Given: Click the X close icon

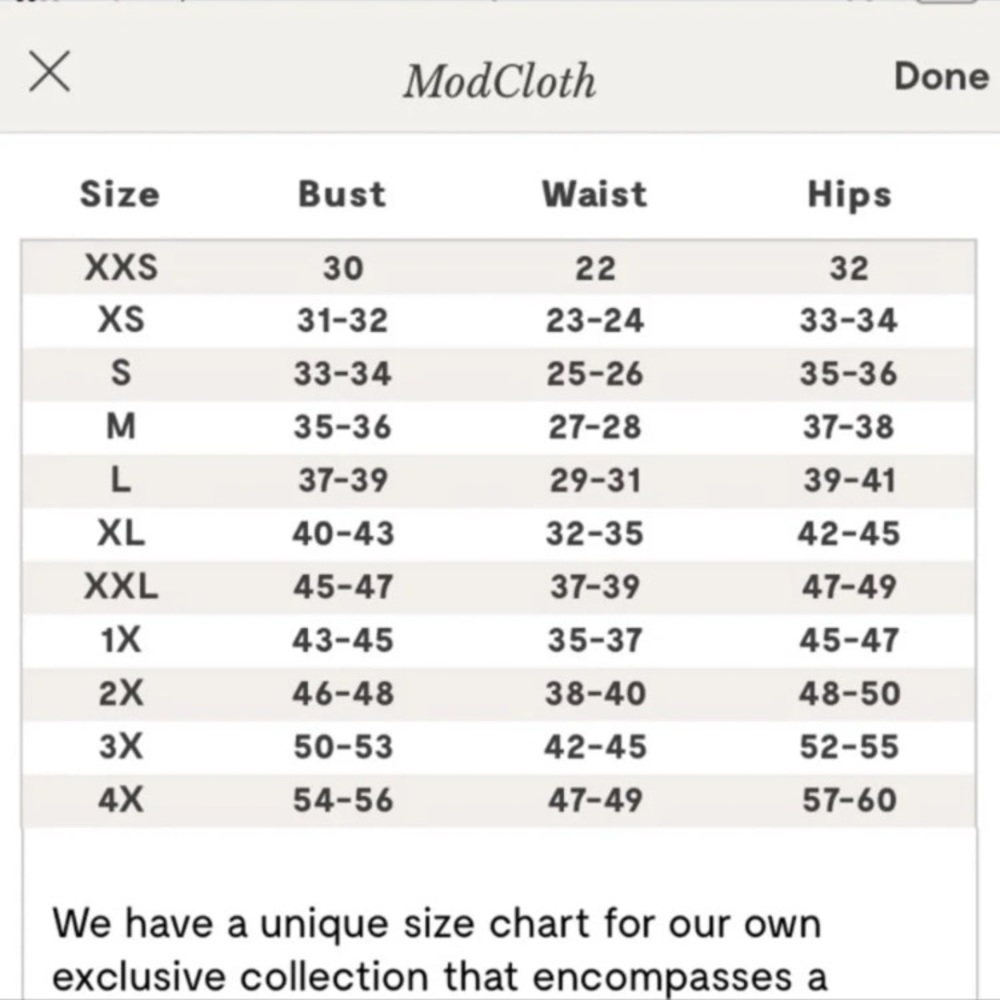Looking at the screenshot, I should (x=48, y=71).
